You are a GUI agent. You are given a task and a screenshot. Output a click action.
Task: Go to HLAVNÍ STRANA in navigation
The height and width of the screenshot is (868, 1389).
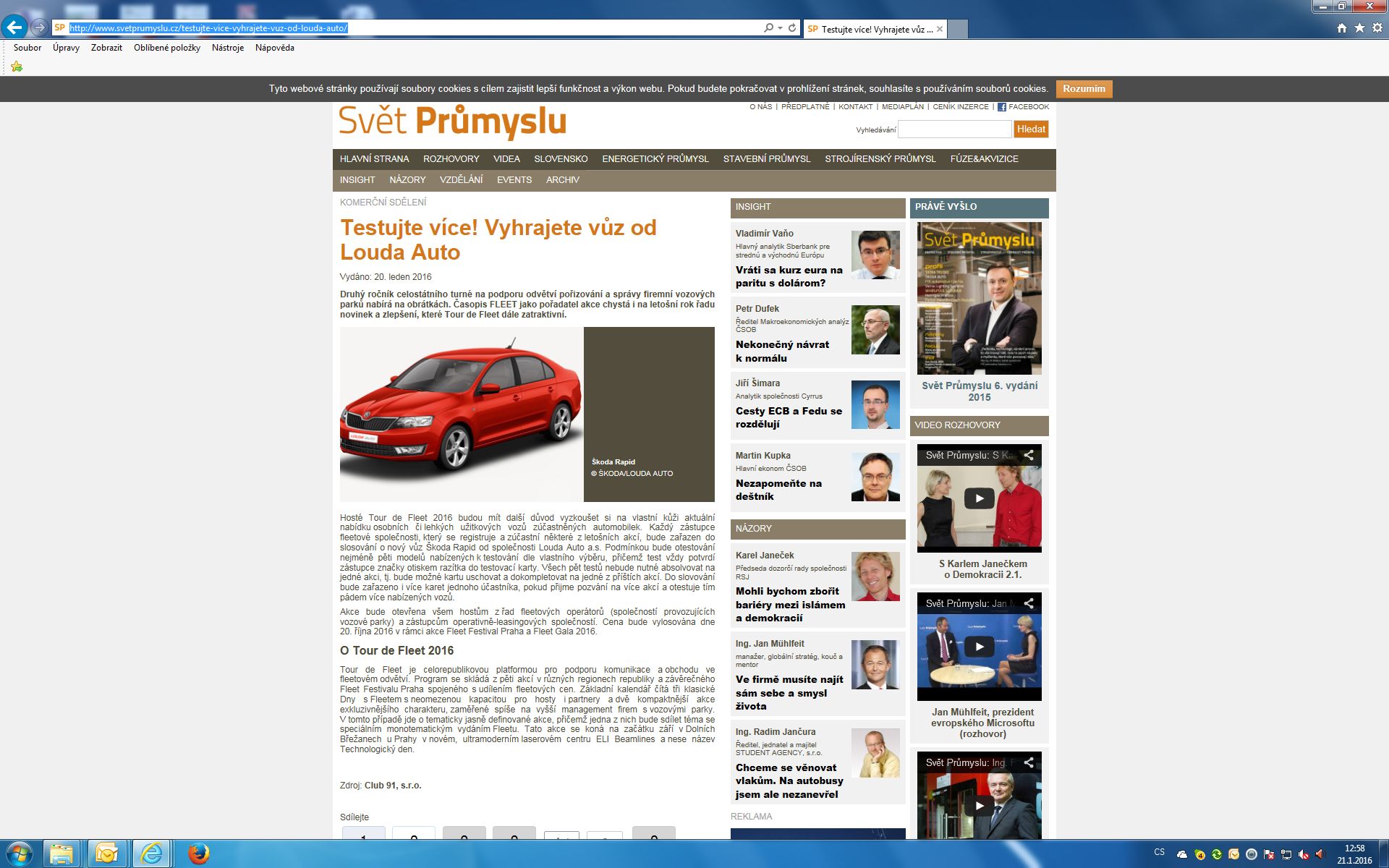coord(374,159)
